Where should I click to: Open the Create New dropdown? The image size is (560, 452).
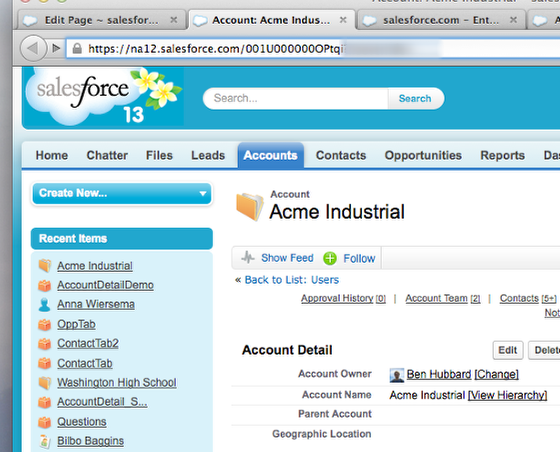[x=122, y=194]
